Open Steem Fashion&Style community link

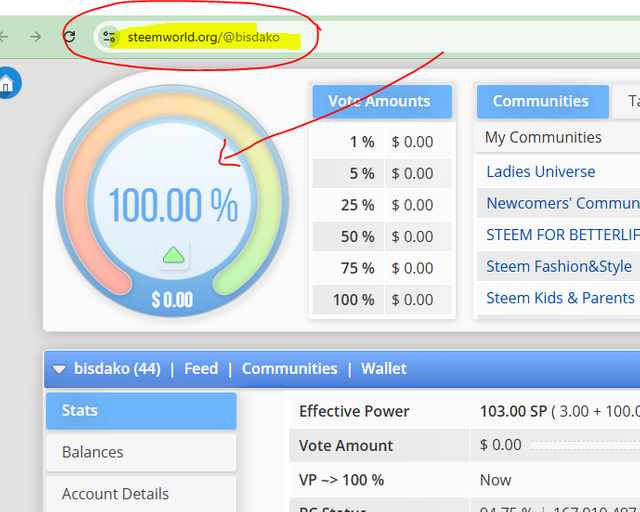tap(559, 266)
